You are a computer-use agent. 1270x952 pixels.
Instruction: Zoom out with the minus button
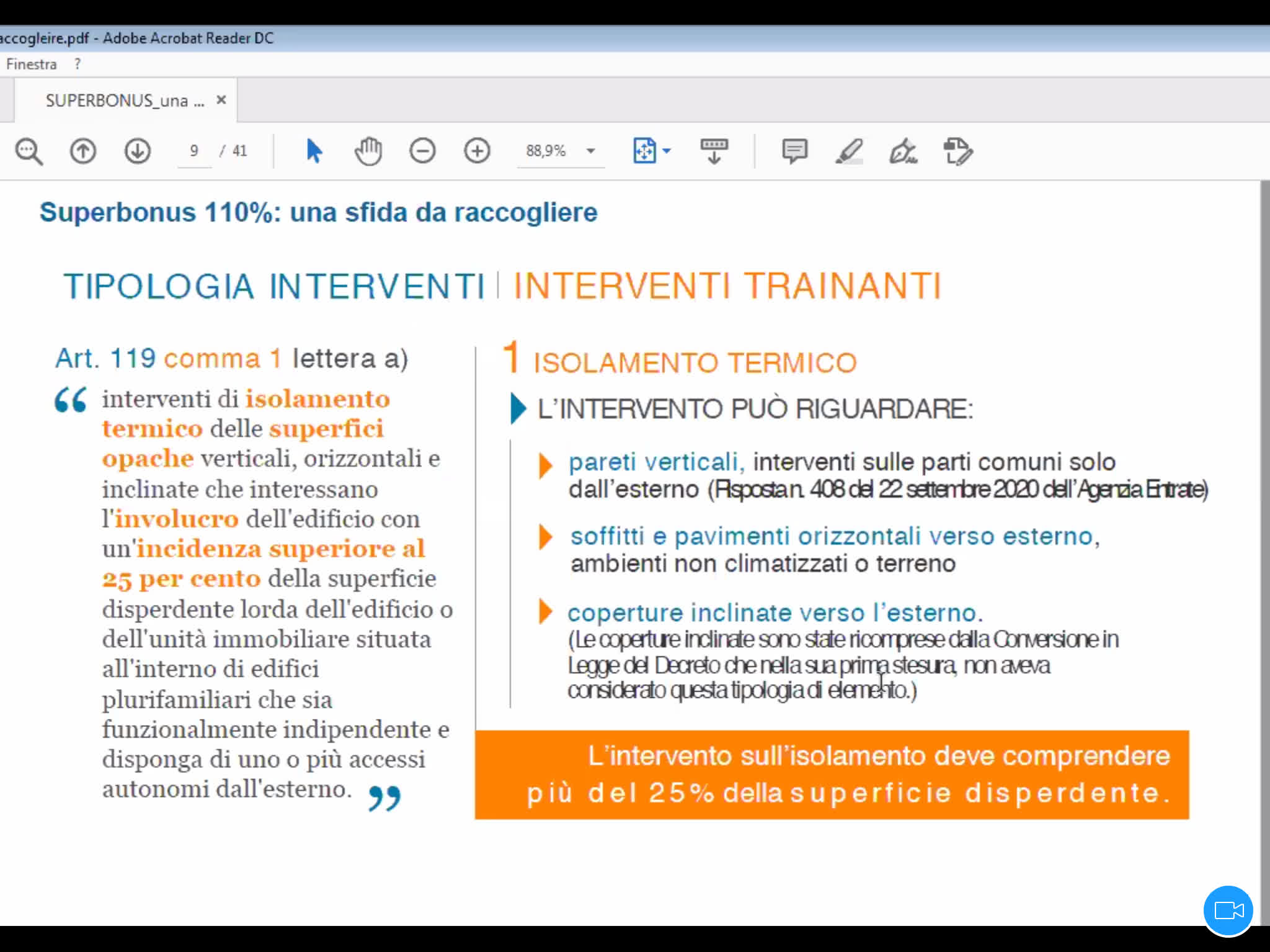pos(422,151)
